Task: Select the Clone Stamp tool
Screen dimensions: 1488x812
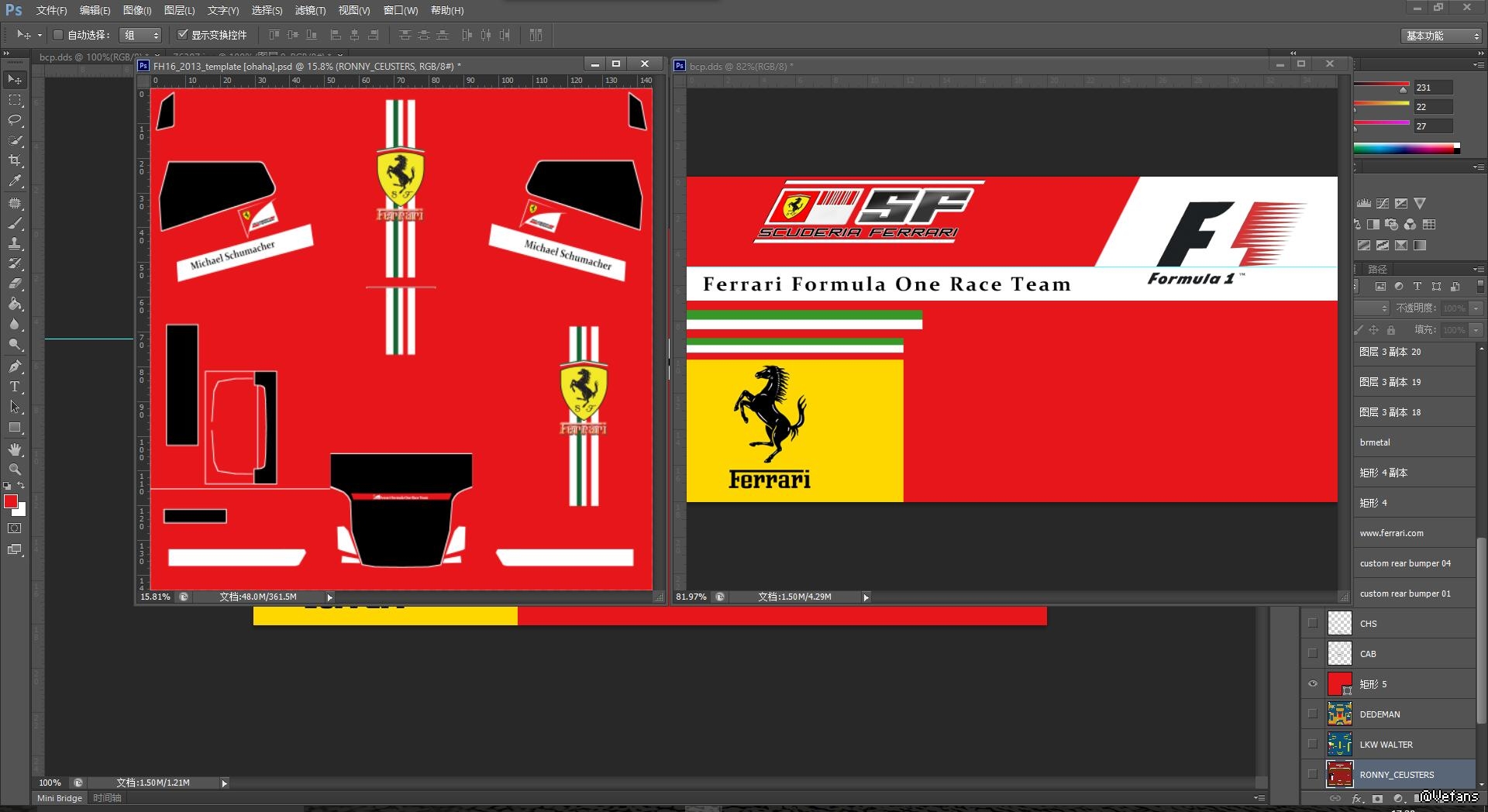Action: coord(15,243)
